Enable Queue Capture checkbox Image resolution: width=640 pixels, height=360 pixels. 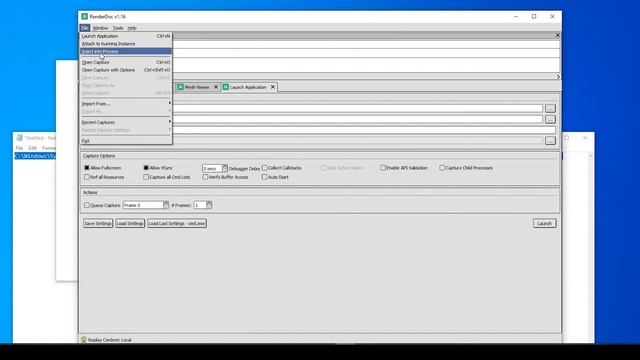pos(87,205)
